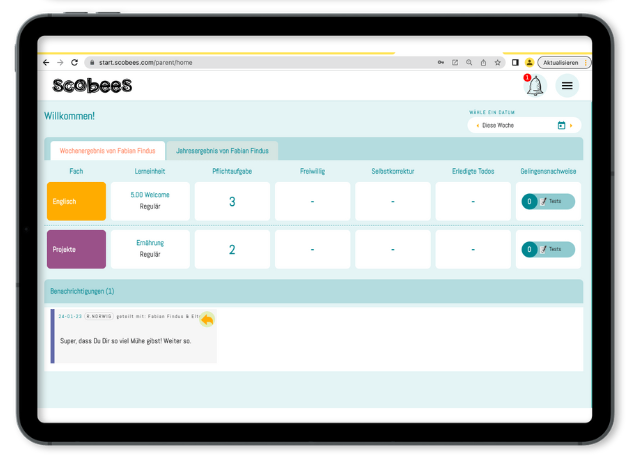Go to previous week with left arrow

pos(477,126)
